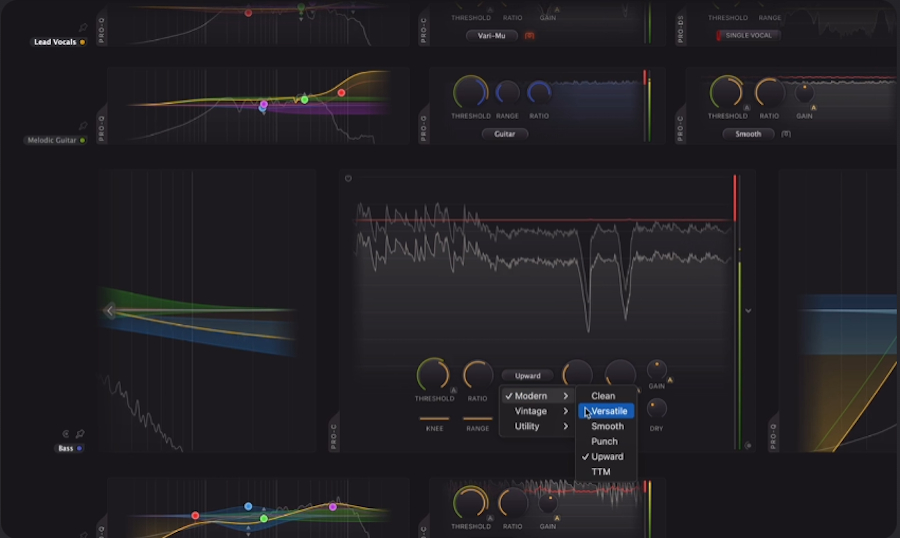This screenshot has height=538, width=900.
Task: Adjust the Knee slider bar
Action: click(x=434, y=418)
